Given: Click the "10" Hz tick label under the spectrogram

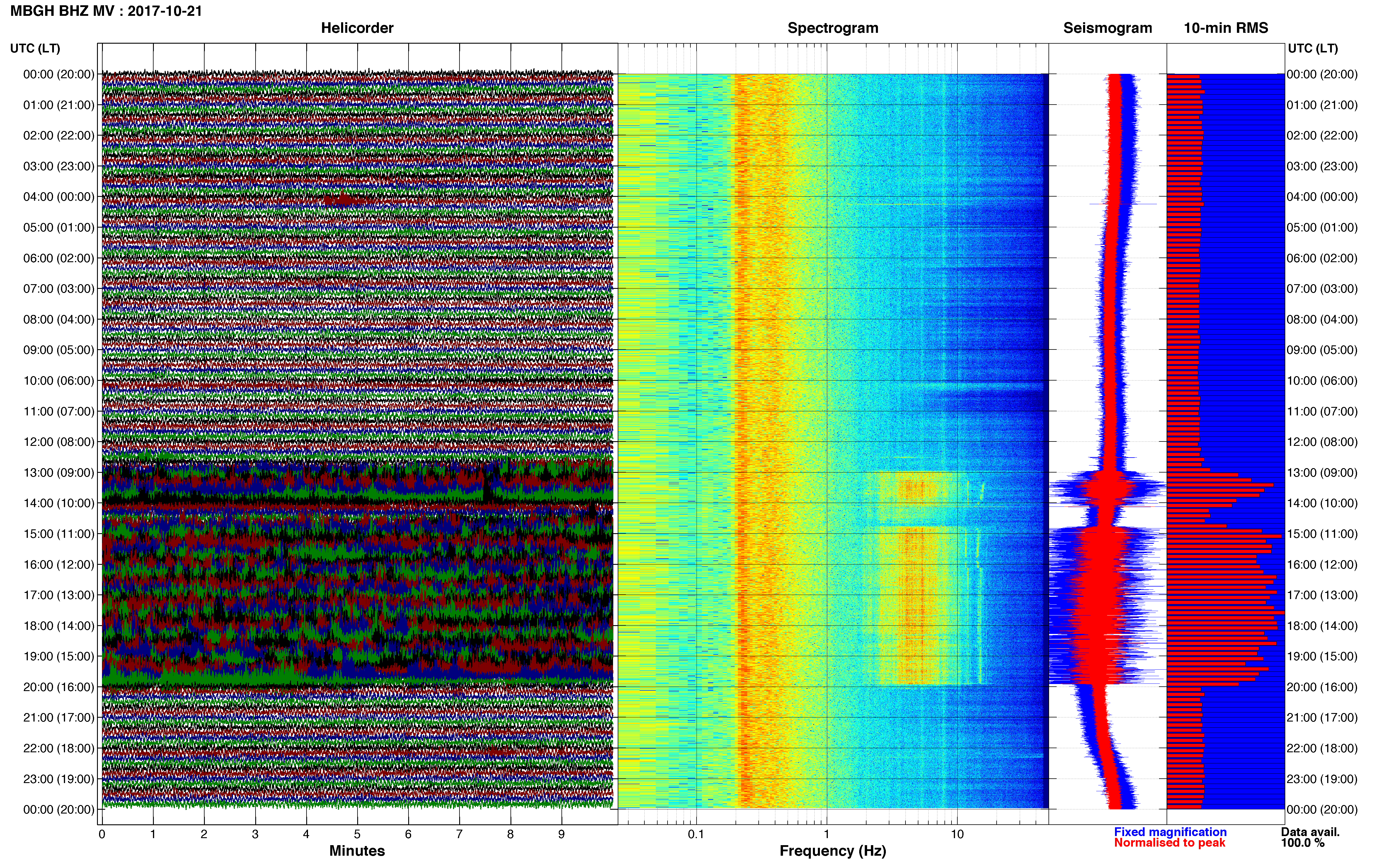Looking at the screenshot, I should pos(957,834).
